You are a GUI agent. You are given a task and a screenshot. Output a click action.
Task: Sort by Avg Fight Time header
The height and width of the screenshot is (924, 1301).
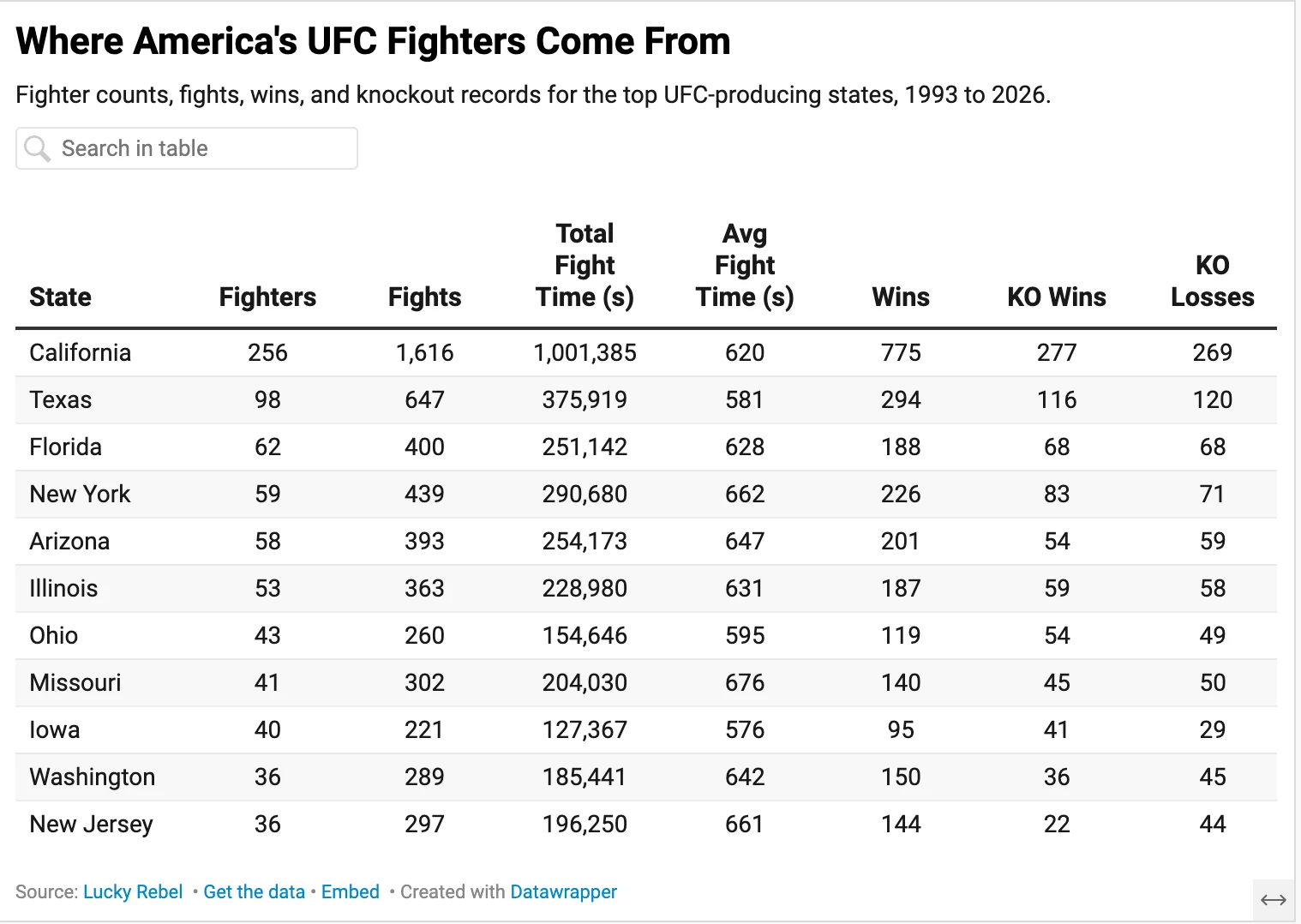[x=745, y=265]
